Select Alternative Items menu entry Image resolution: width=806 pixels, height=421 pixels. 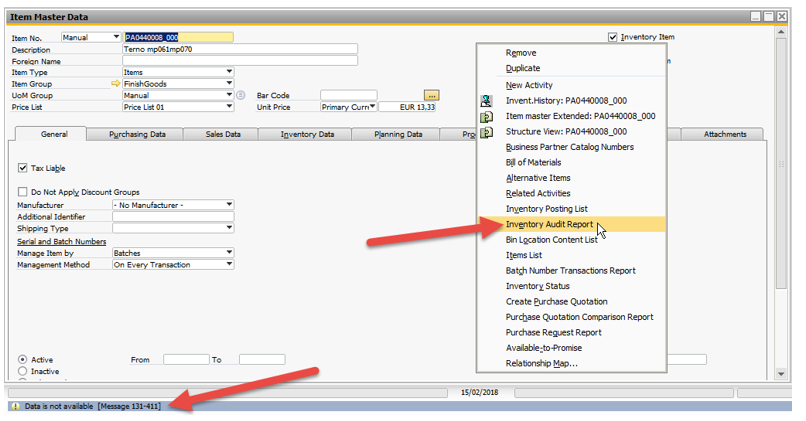[538, 178]
